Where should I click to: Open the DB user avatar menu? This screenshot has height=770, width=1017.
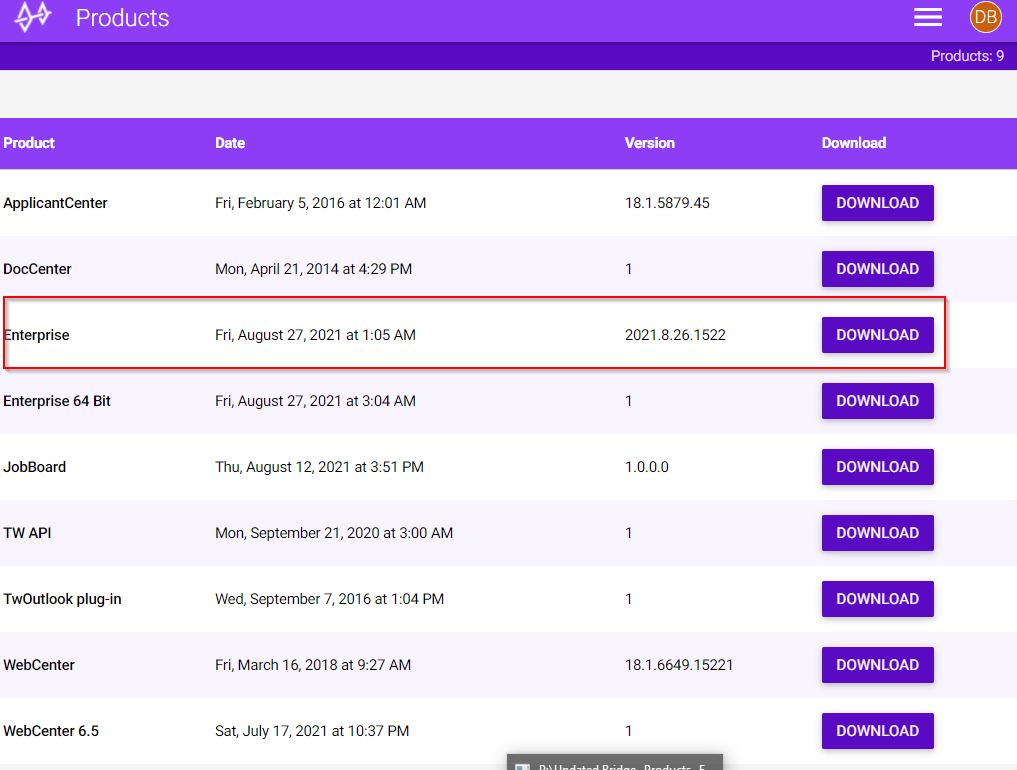[985, 18]
